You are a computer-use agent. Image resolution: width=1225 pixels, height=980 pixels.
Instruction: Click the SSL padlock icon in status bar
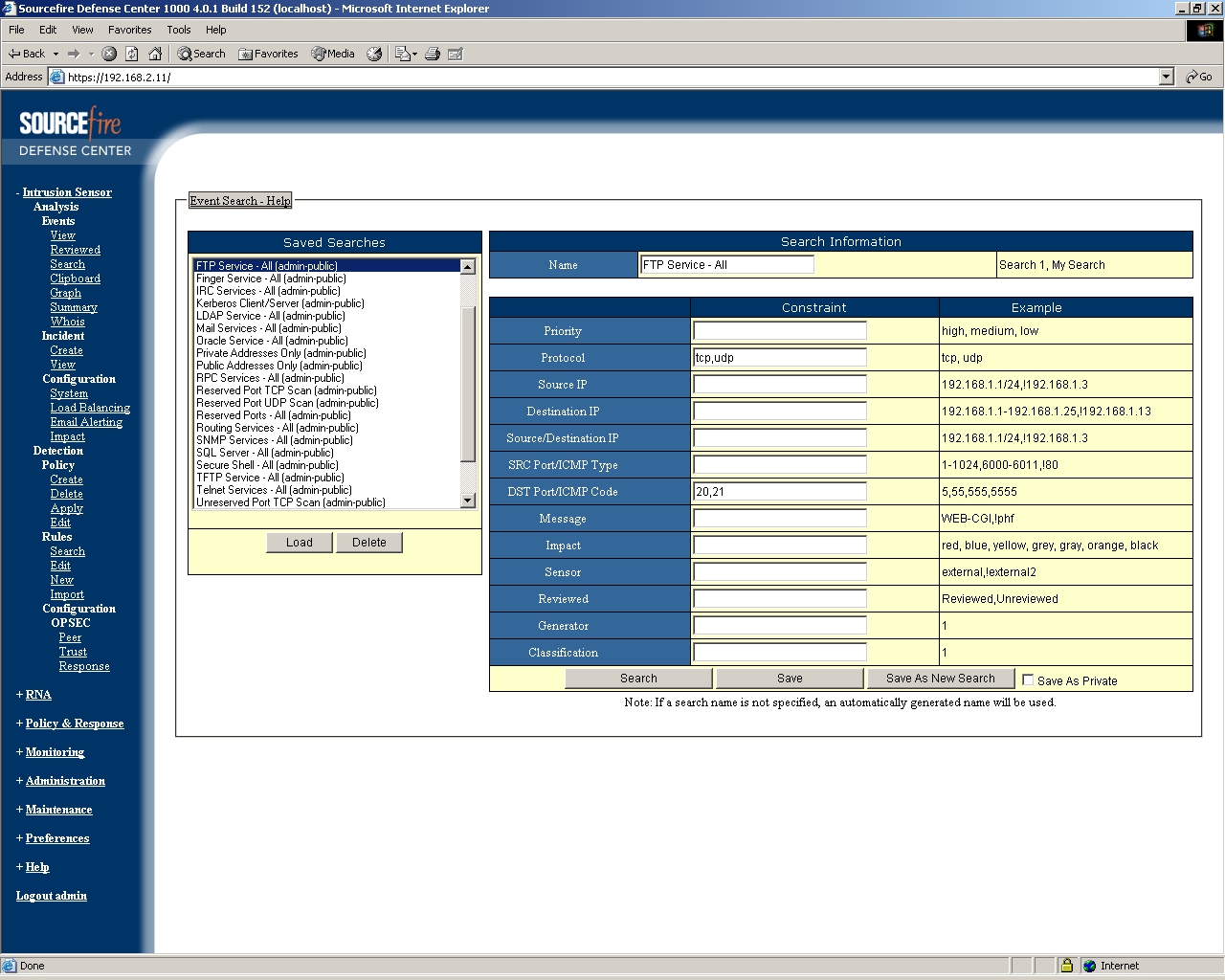[1066, 966]
